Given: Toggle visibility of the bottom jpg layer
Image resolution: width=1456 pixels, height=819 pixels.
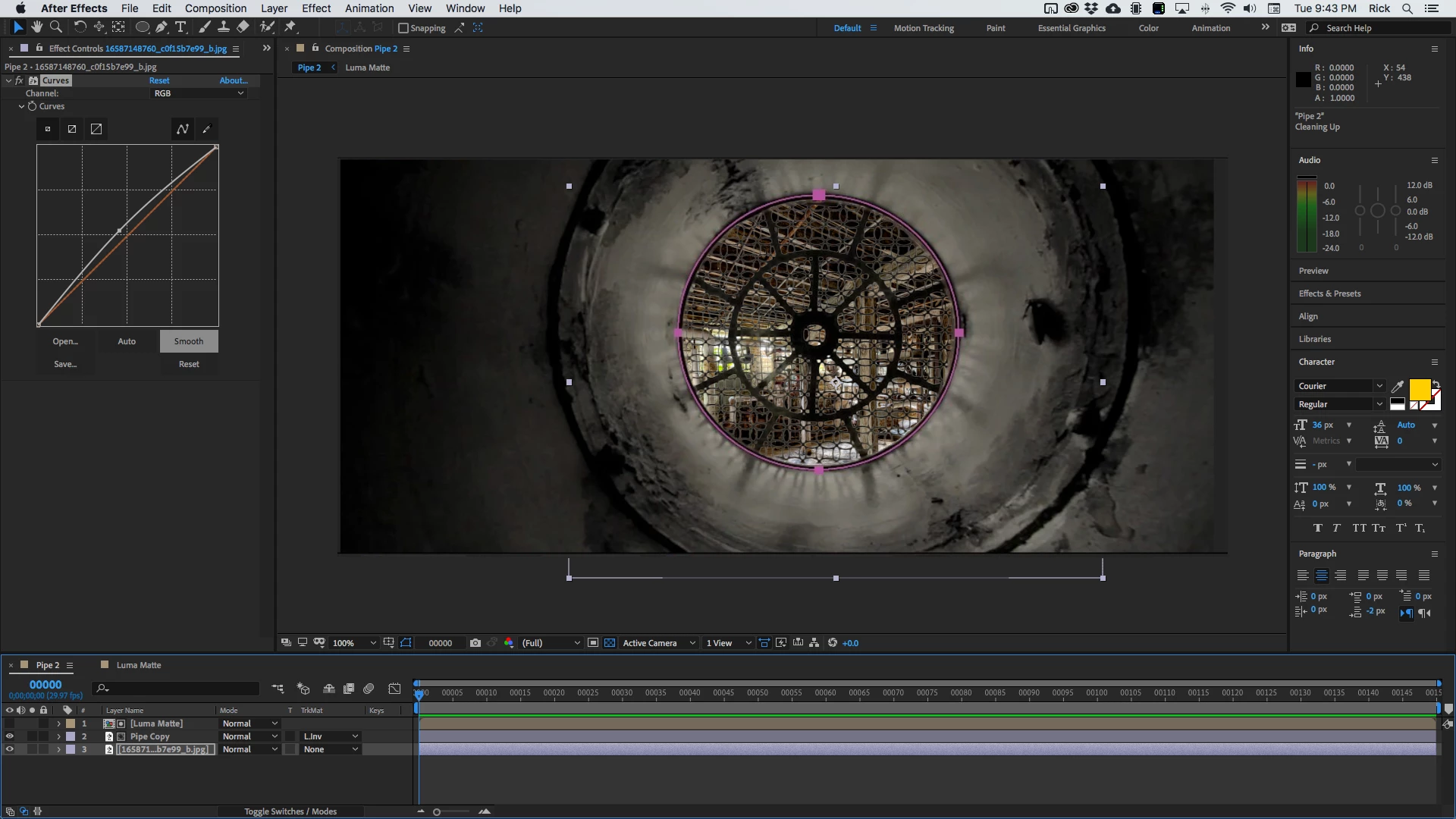Looking at the screenshot, I should point(9,749).
